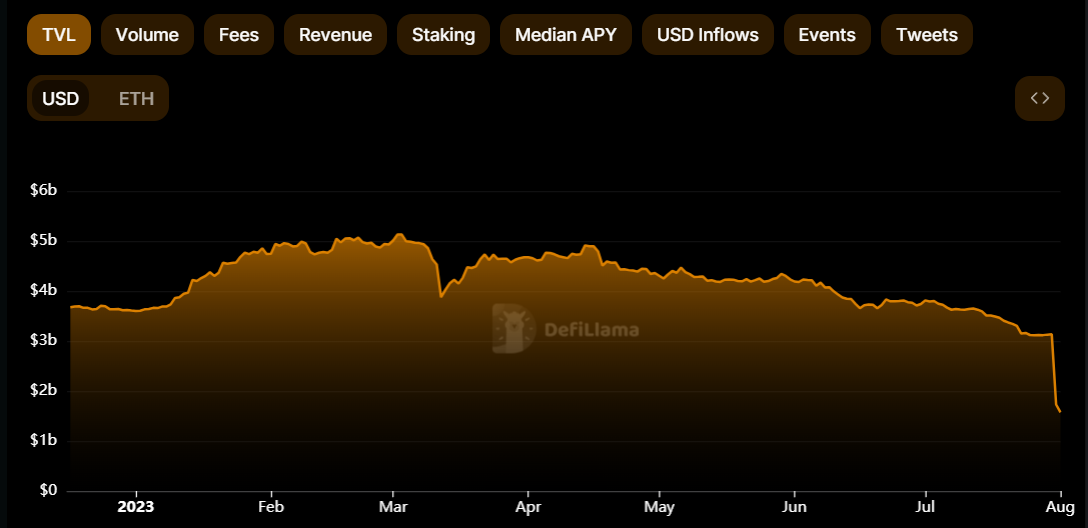Click the Jun label on x-axis
Viewport: 1088px width, 528px height.
(x=794, y=506)
